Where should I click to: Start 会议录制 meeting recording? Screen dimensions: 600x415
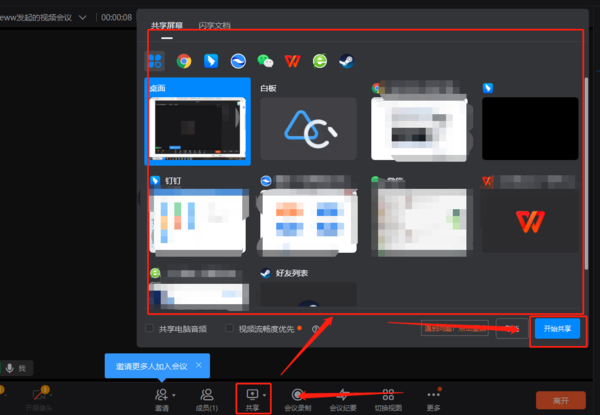pyautogui.click(x=299, y=399)
